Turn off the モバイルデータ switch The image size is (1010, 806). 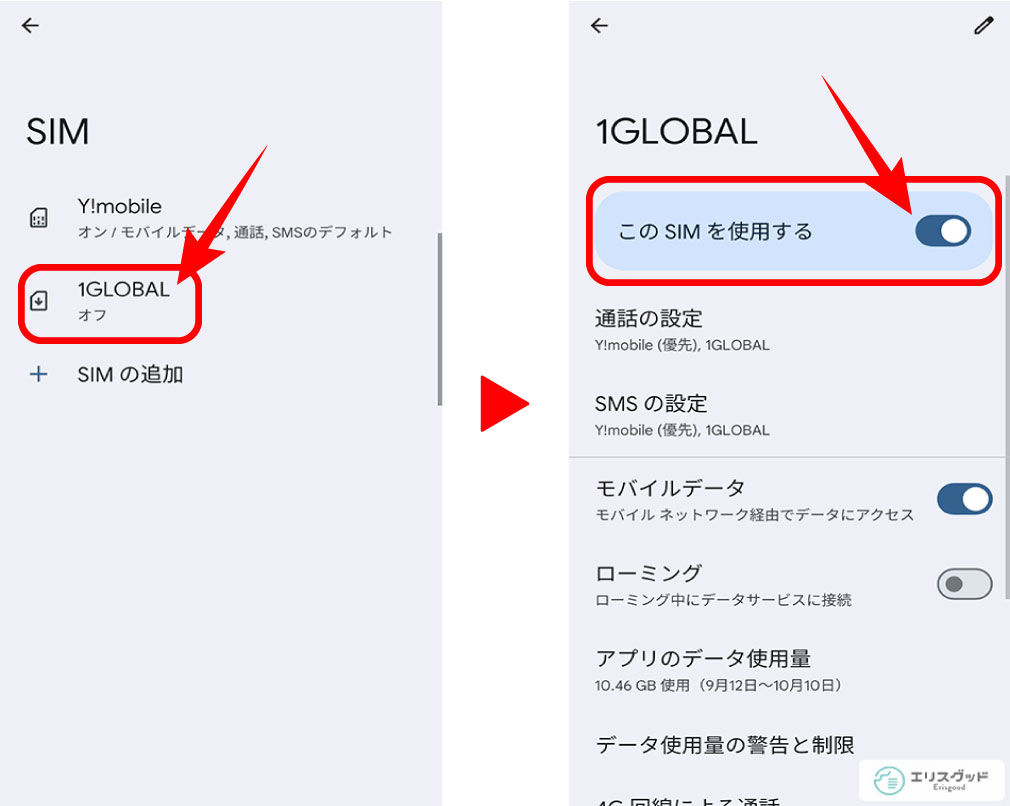[964, 499]
